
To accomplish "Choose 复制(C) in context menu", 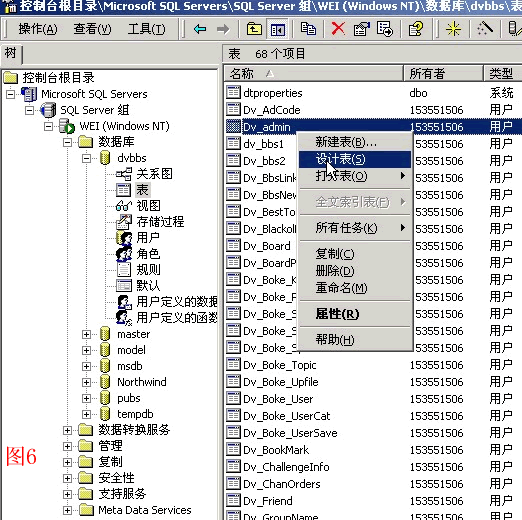I will (x=355, y=254).
